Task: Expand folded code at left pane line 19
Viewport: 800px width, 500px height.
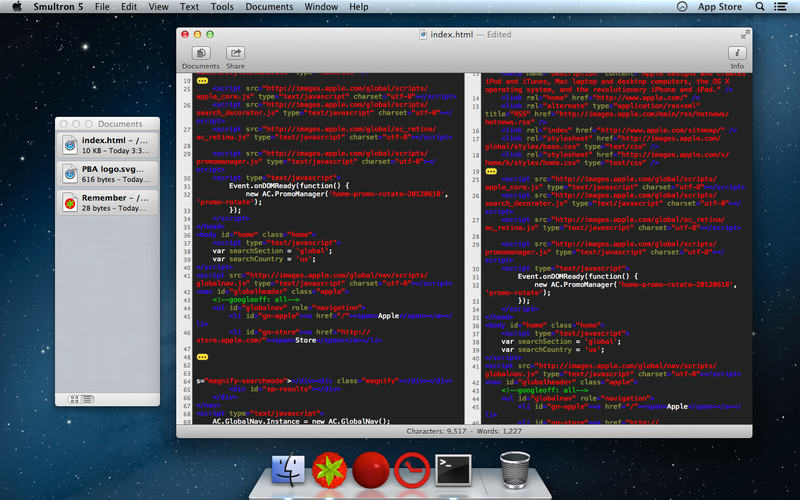Action: (203, 81)
